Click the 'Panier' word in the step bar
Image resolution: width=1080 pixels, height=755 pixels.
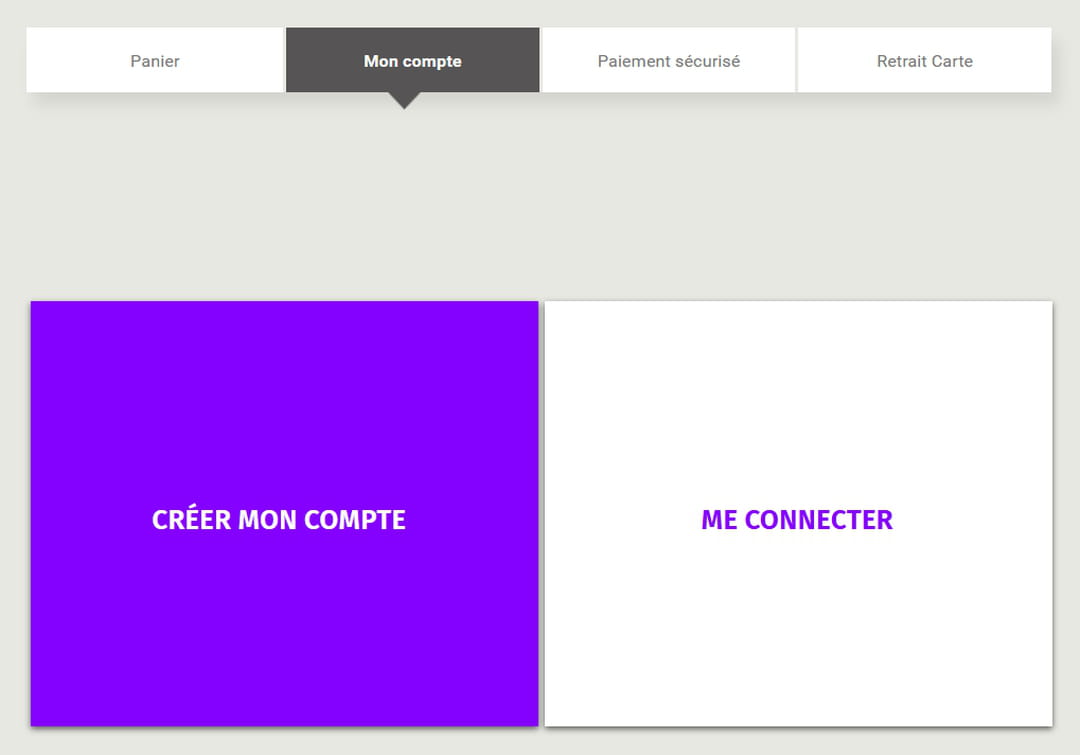coord(155,61)
